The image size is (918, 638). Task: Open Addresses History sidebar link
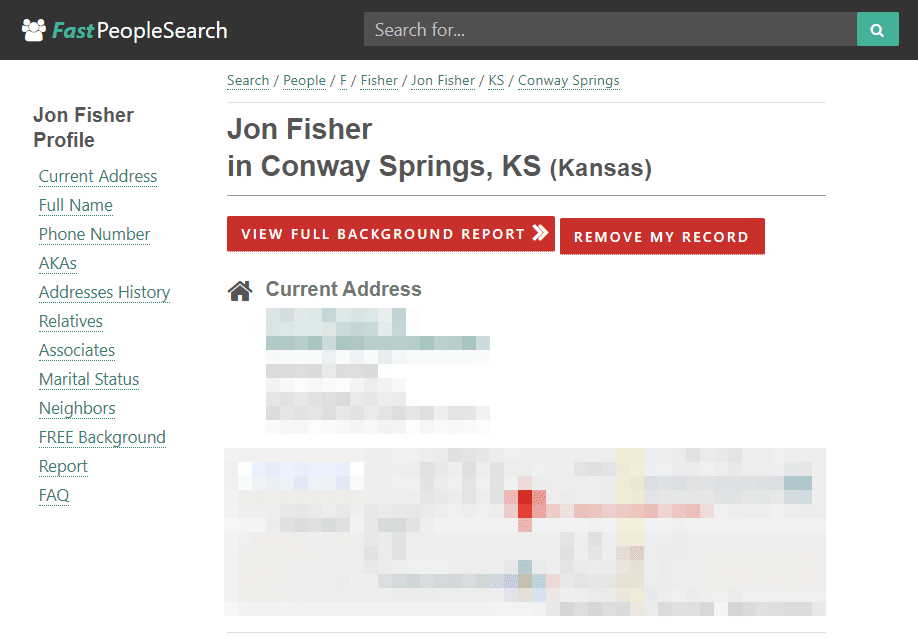(x=104, y=292)
